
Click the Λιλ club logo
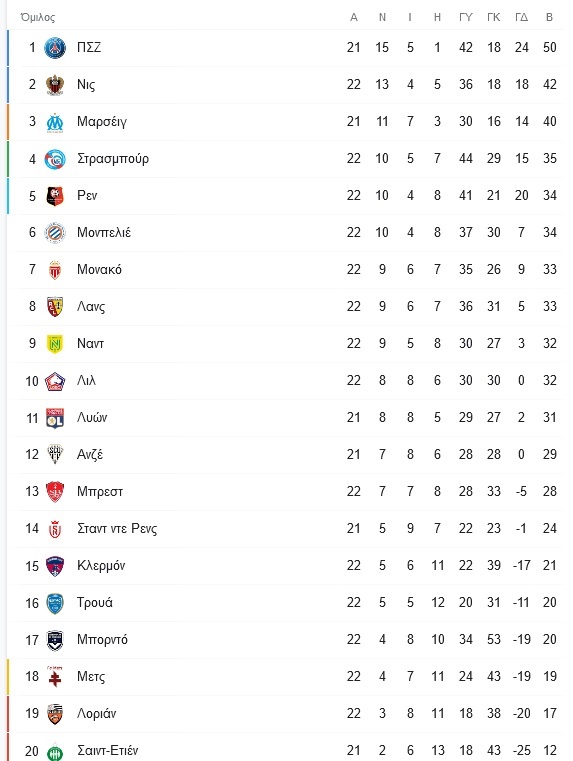point(55,381)
